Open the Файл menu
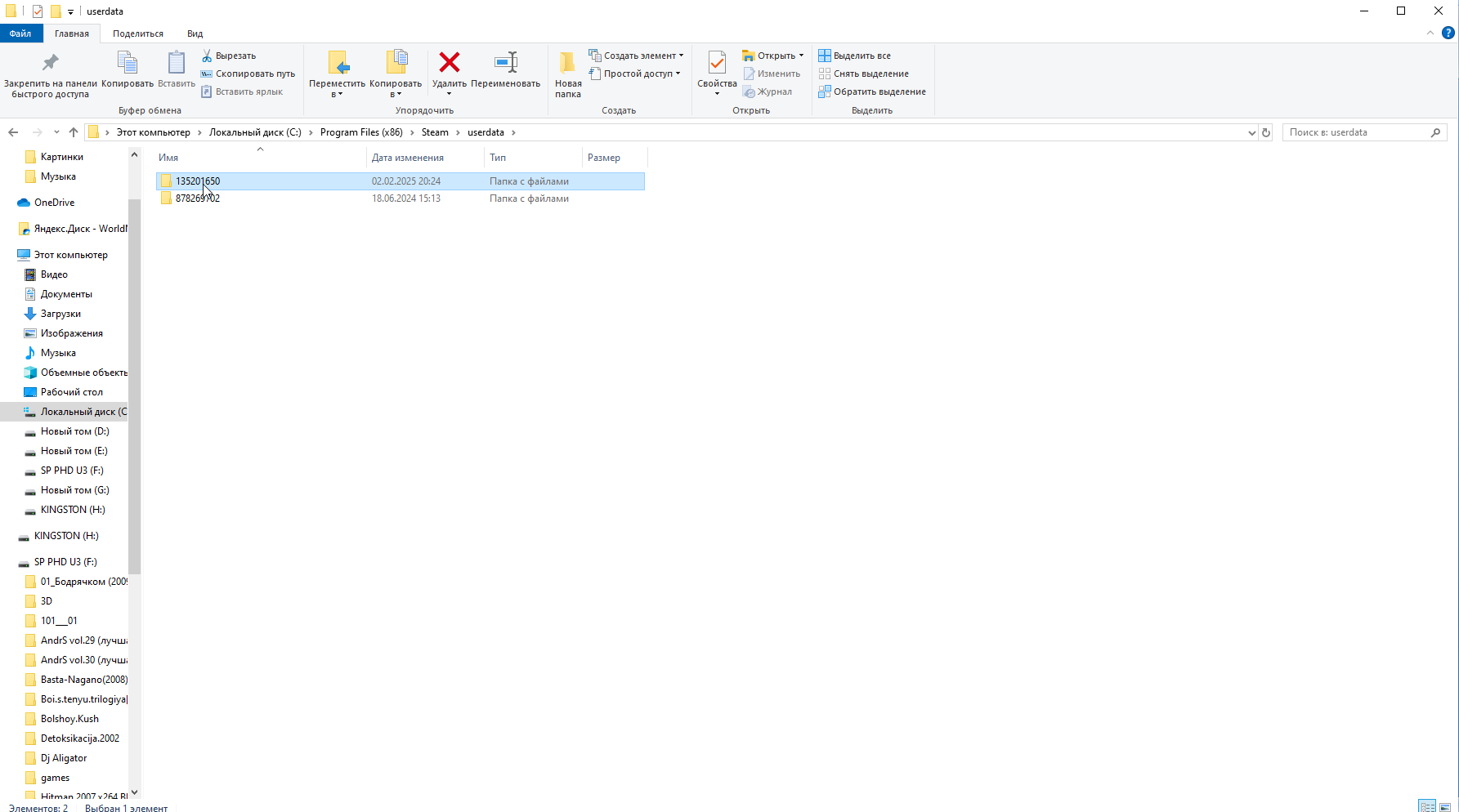This screenshot has height=812, width=1459. 20,33
